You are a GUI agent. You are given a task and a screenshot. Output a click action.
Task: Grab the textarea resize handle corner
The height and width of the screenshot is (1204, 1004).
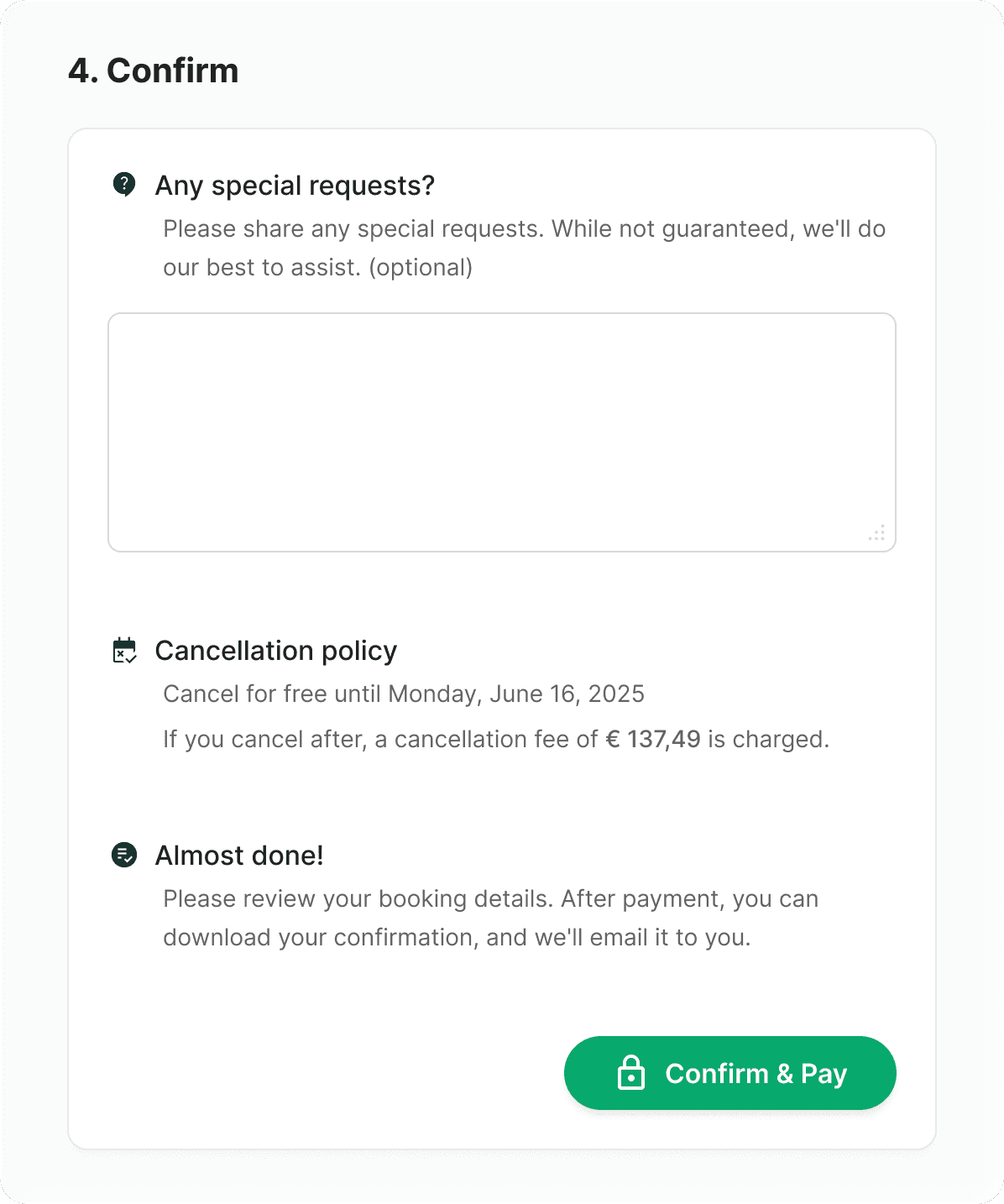(x=877, y=534)
